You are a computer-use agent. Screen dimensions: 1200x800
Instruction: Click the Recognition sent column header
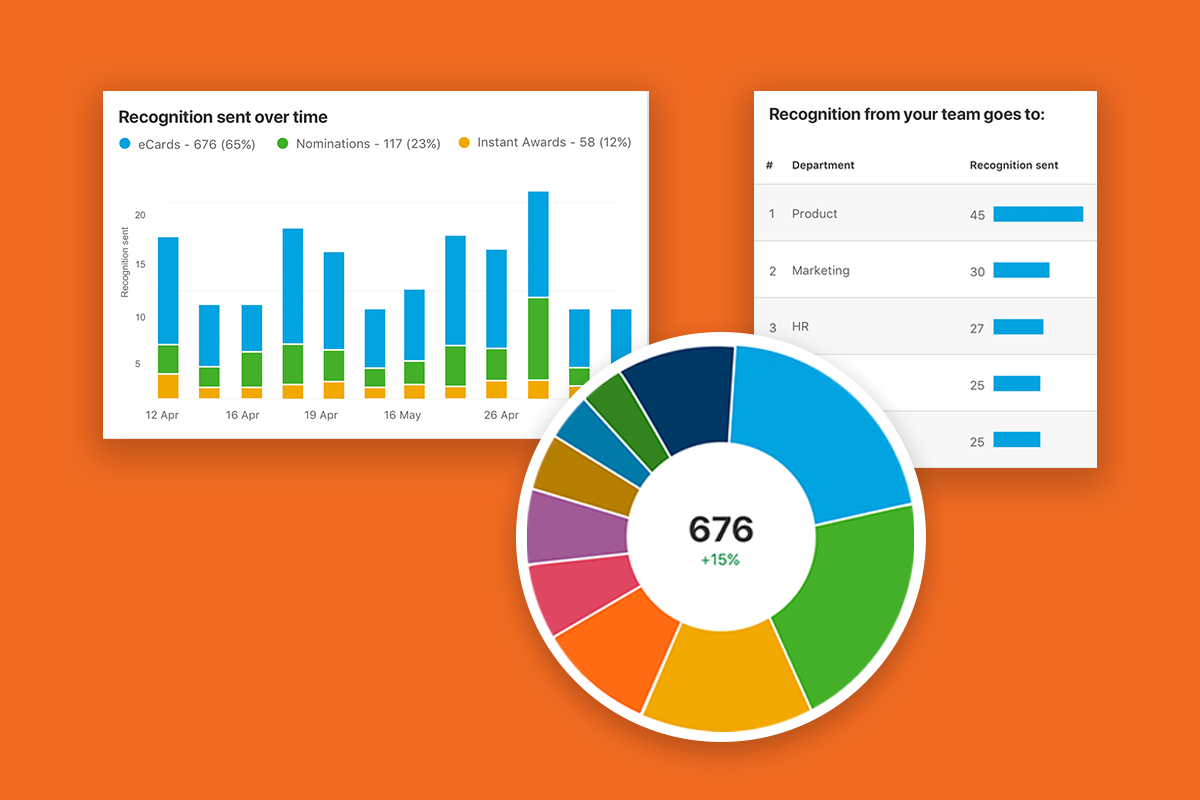coord(1014,165)
